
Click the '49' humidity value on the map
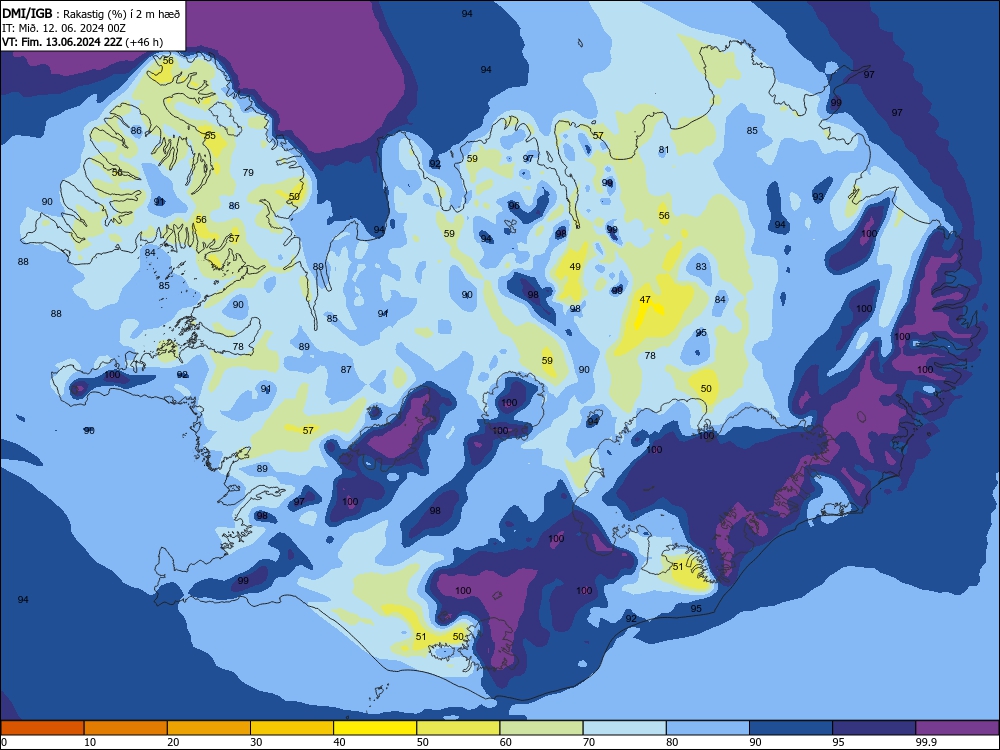click(x=575, y=267)
